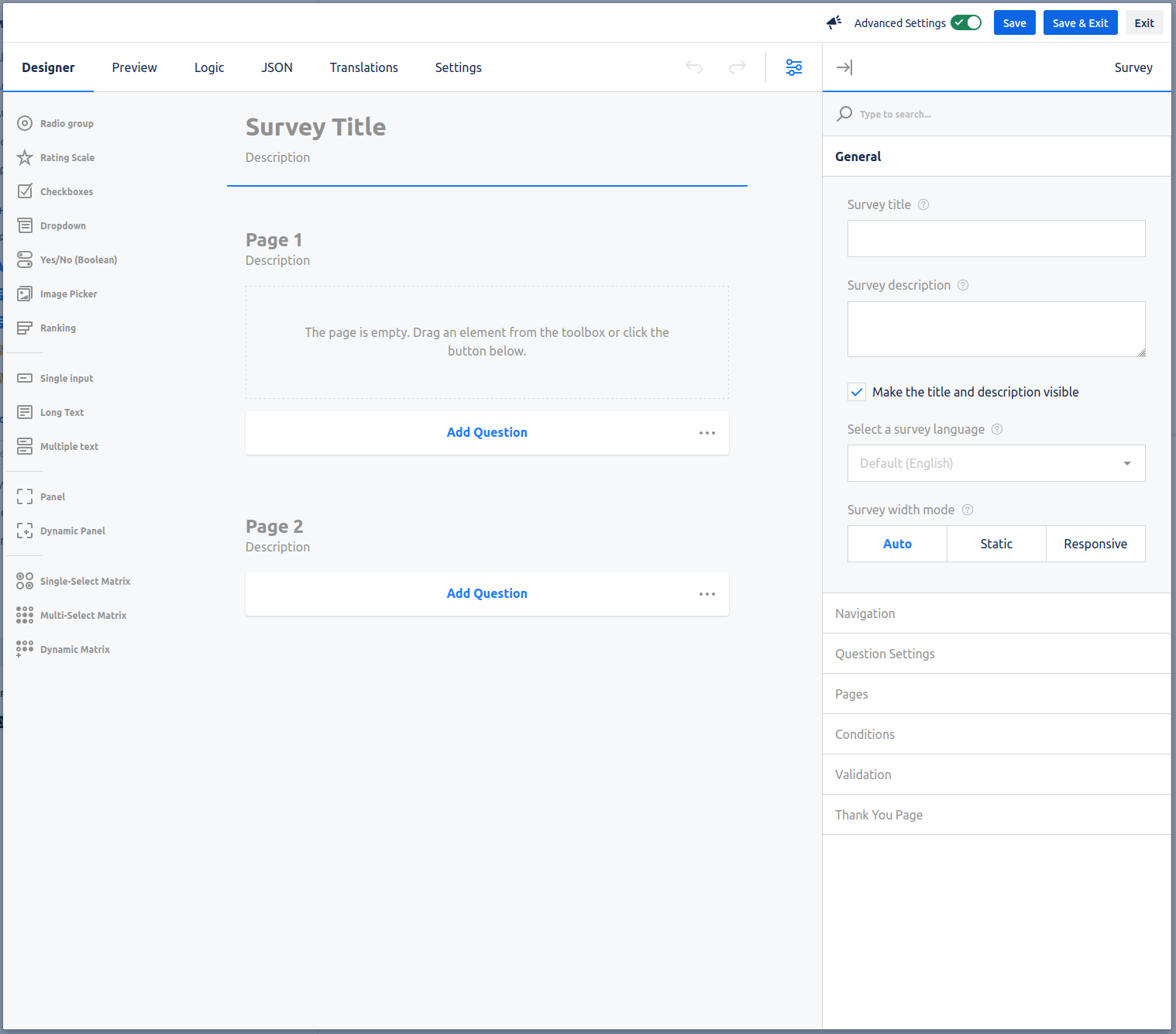
Task: Collapse the Survey panel with the arrow icon
Action: click(844, 67)
